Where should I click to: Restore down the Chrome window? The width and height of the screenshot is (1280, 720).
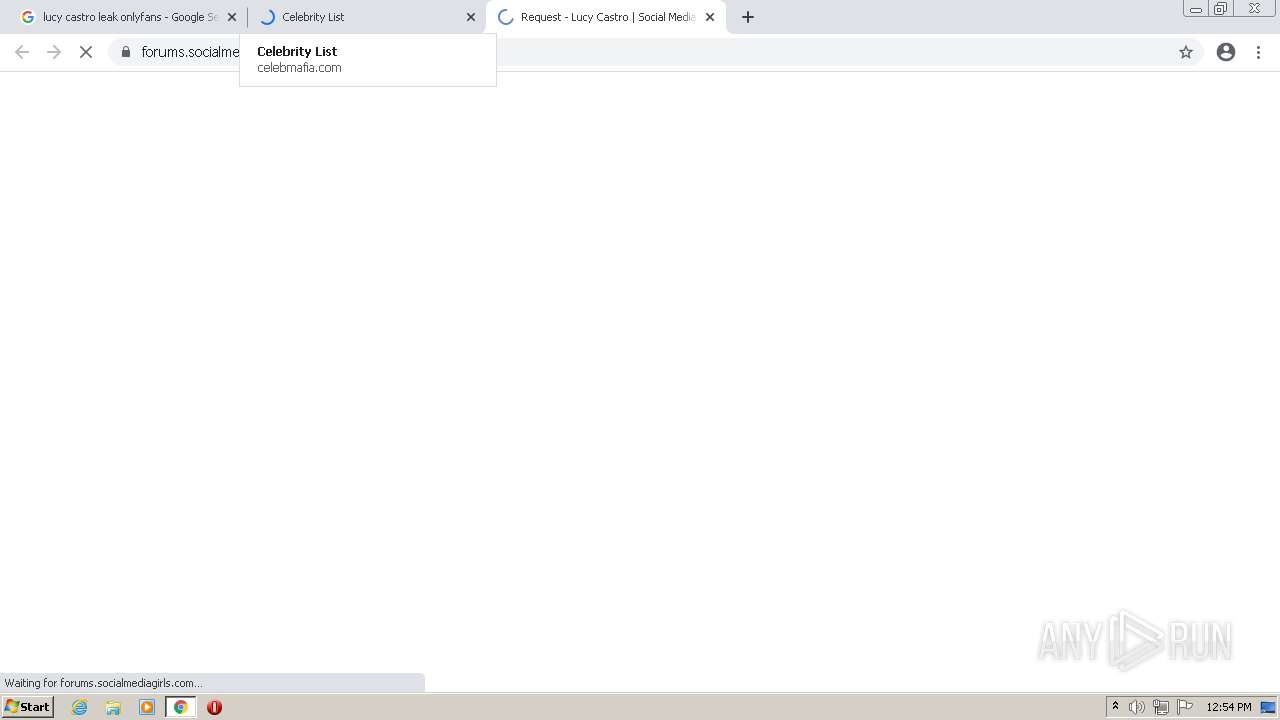(x=1221, y=9)
